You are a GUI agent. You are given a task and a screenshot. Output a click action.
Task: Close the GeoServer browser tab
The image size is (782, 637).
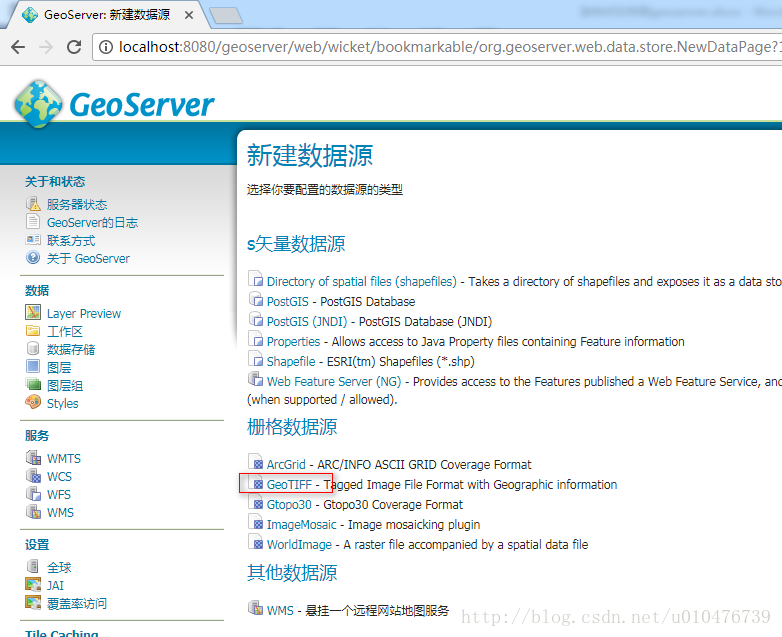point(189,15)
